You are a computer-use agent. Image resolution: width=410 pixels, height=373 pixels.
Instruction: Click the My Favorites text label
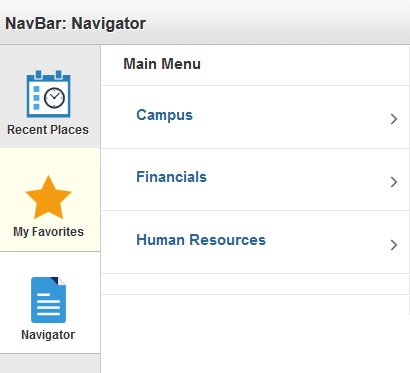point(48,232)
